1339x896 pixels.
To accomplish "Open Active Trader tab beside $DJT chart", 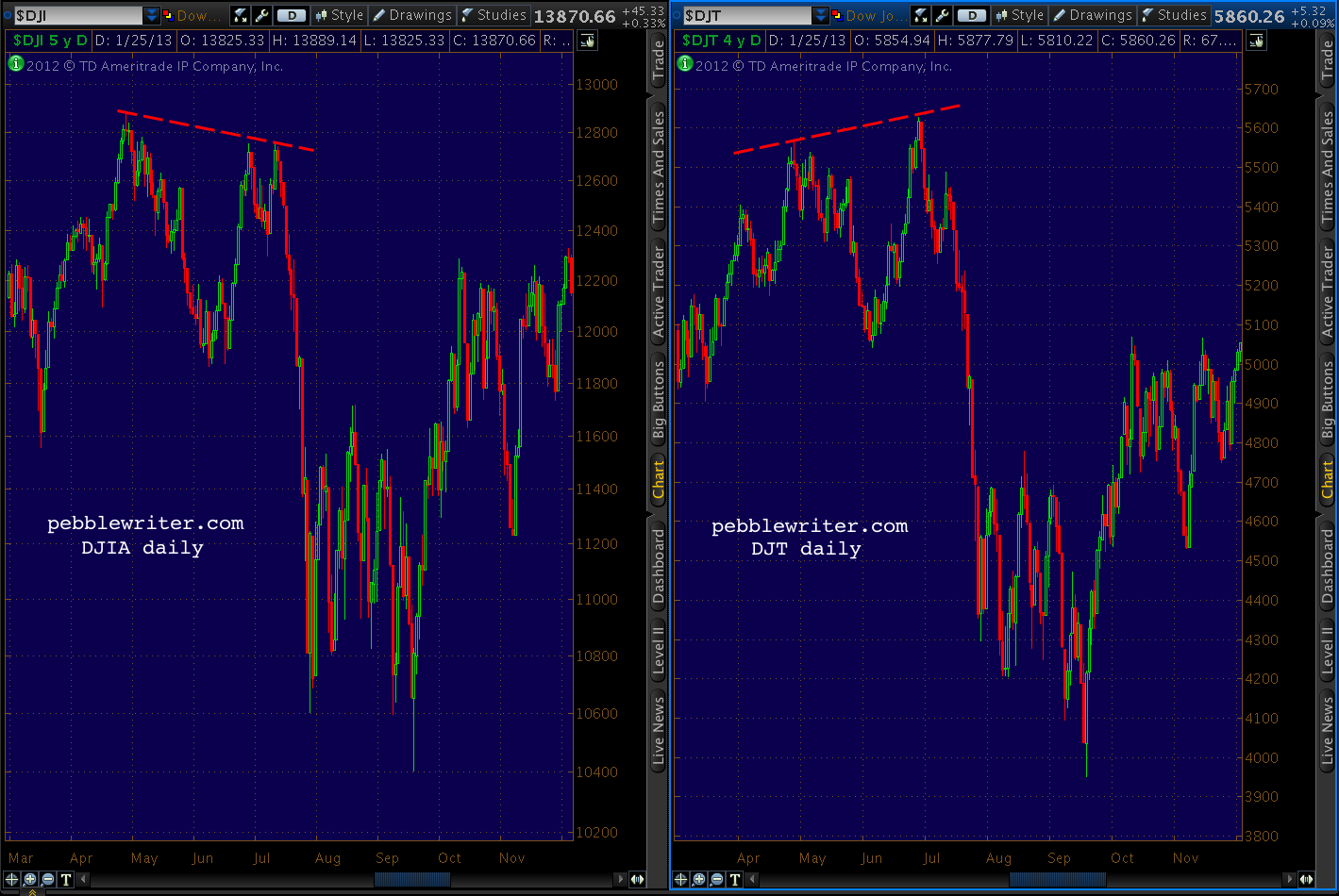I will (x=1328, y=291).
